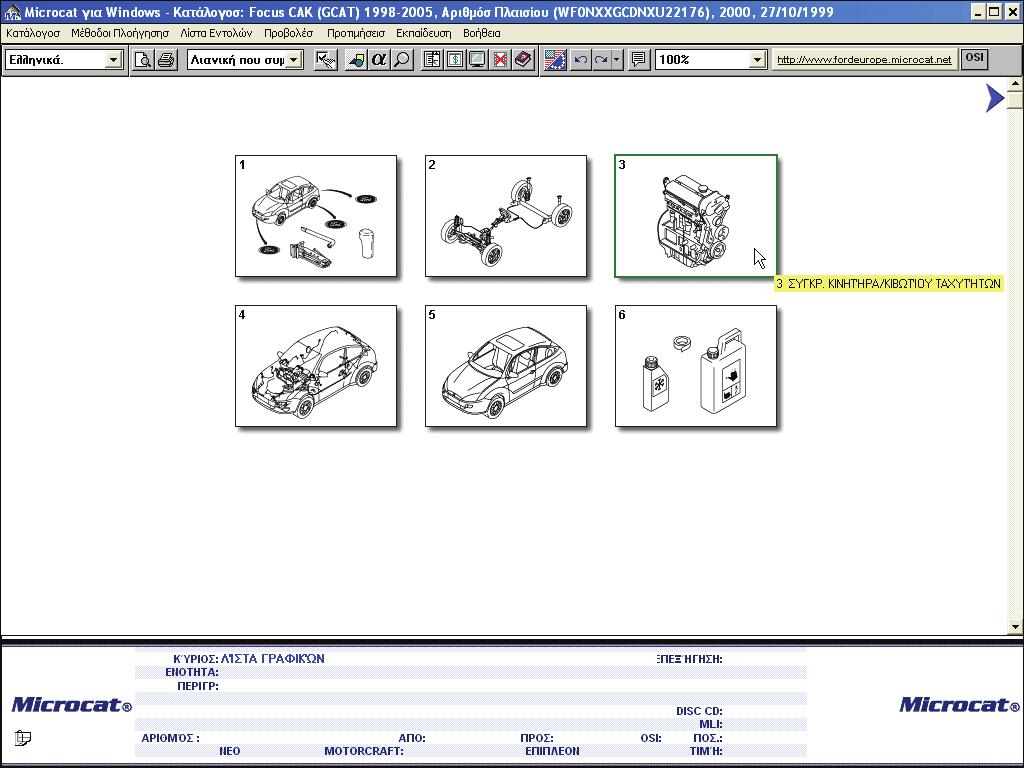Select thumbnail 3 showing the engine
1024x768 pixels.
[x=696, y=216]
